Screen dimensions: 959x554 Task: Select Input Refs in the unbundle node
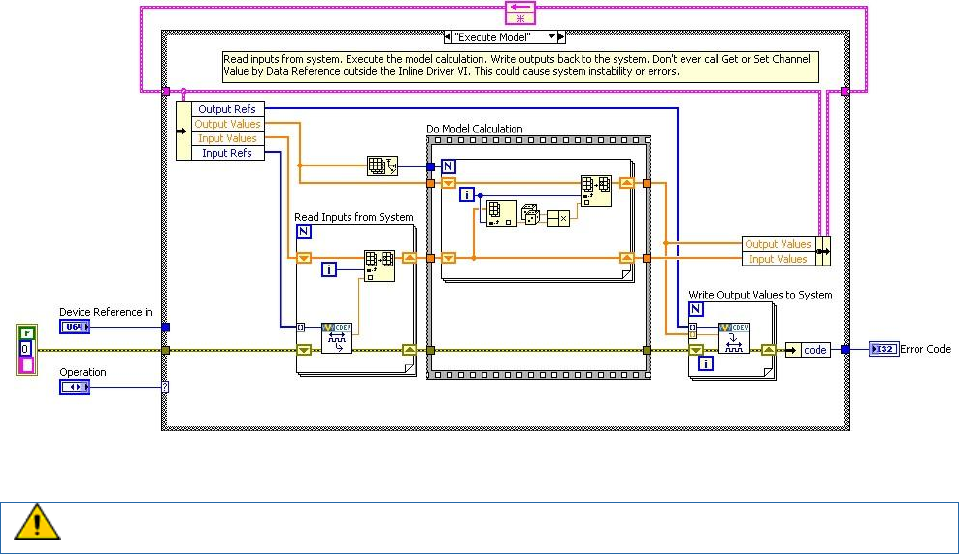[x=228, y=153]
